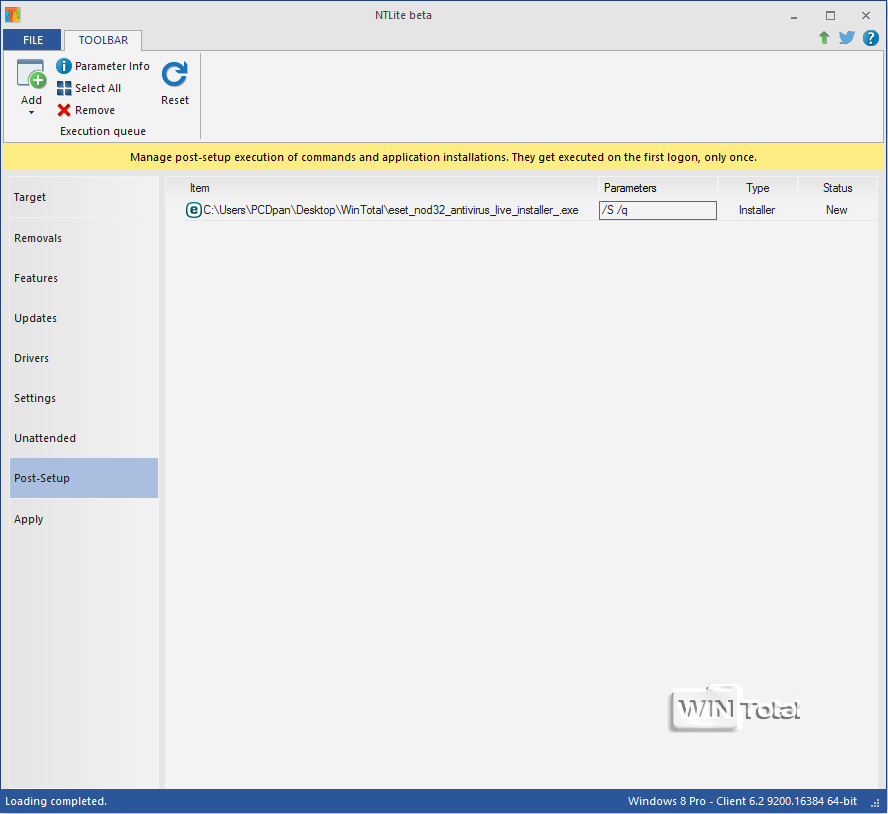Open the Twitter bird icon
The height and width of the screenshot is (814, 888).
click(x=847, y=38)
